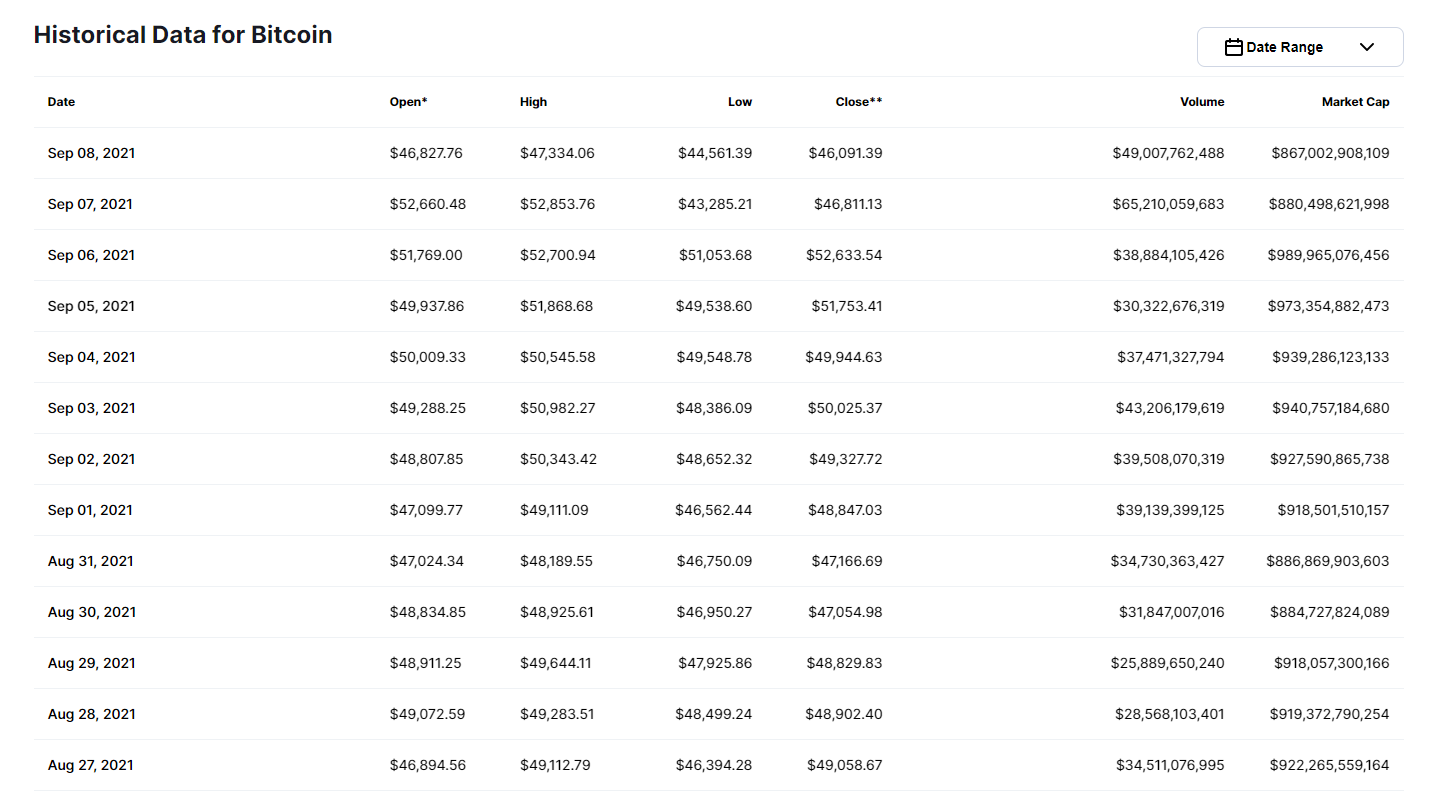1443x799 pixels.
Task: Click the Open* column header
Action: 409,102
